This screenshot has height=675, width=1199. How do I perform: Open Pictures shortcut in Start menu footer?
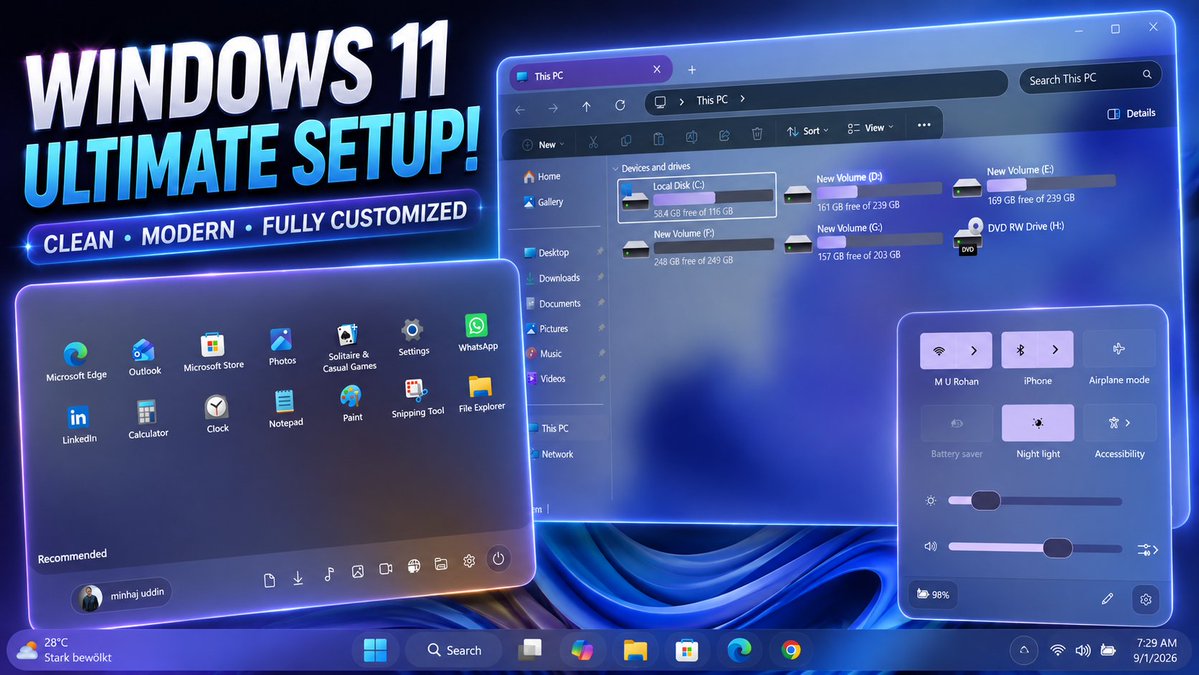[x=357, y=572]
